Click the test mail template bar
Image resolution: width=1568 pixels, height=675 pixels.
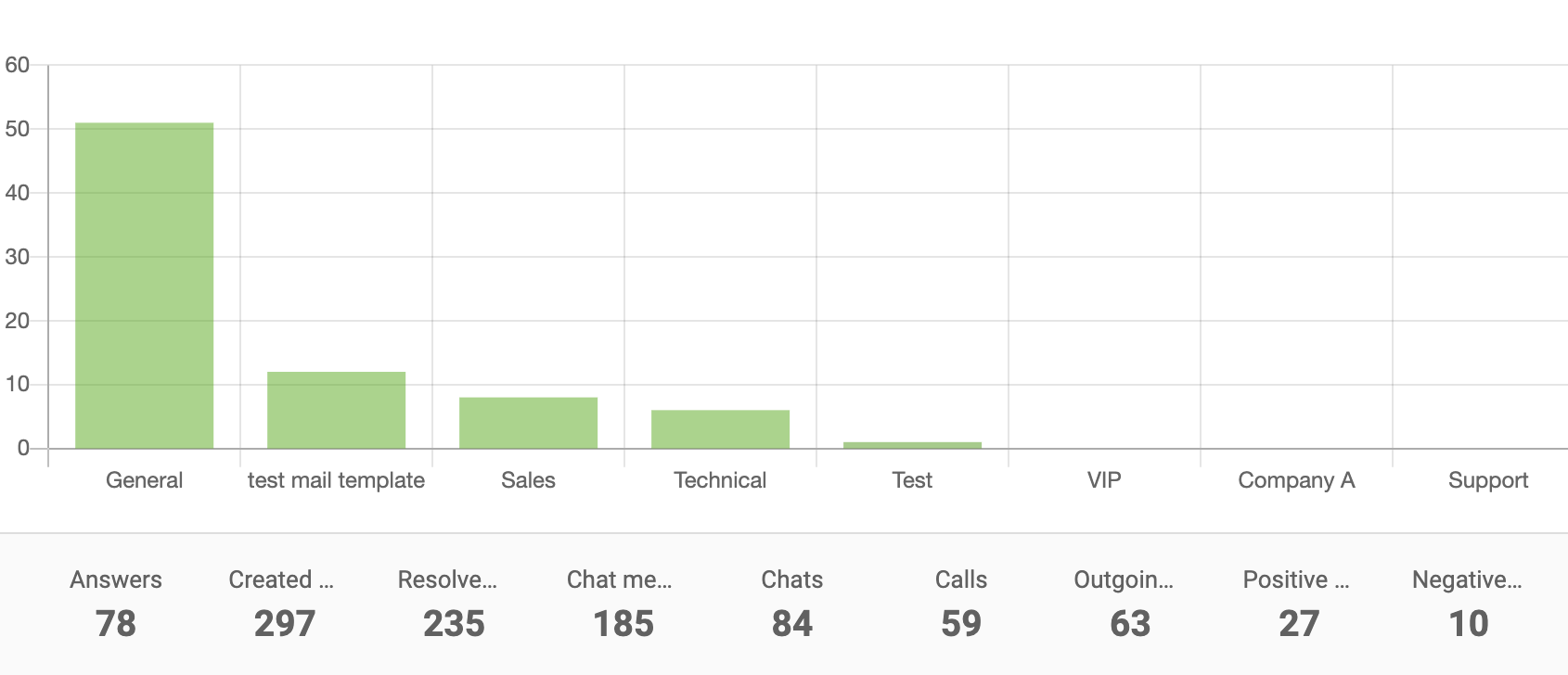[336, 410]
